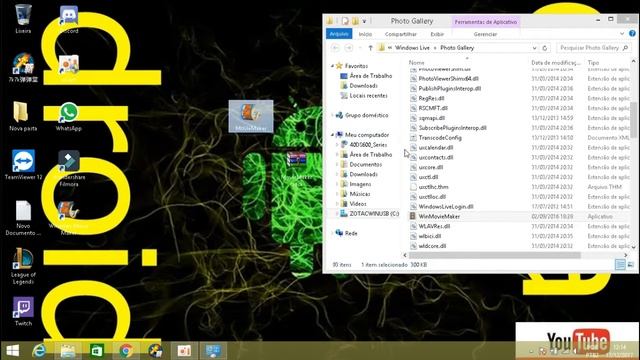Click the Windows Start button
Image resolution: width=640 pixels, height=360 pixels.
tap(13, 351)
